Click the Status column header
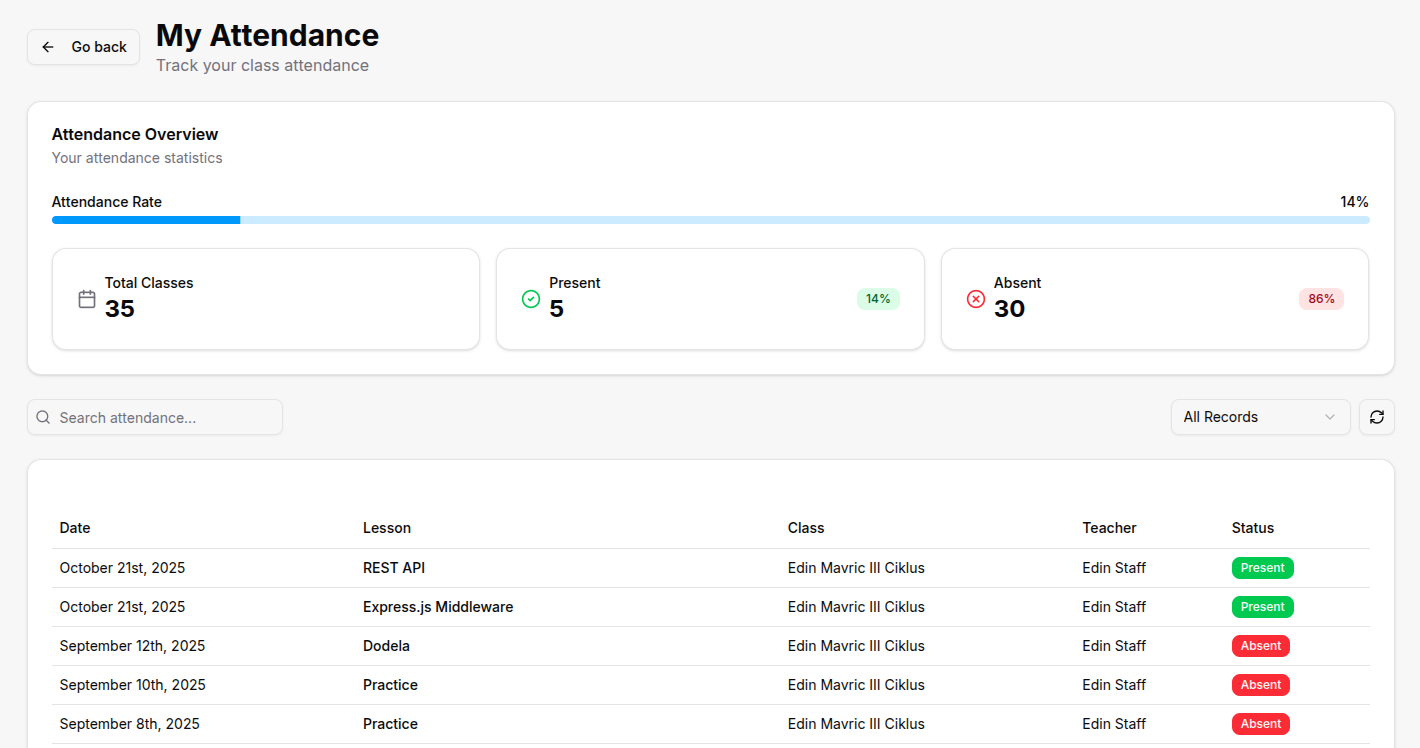The width and height of the screenshot is (1420, 748). pyautogui.click(x=1252, y=528)
